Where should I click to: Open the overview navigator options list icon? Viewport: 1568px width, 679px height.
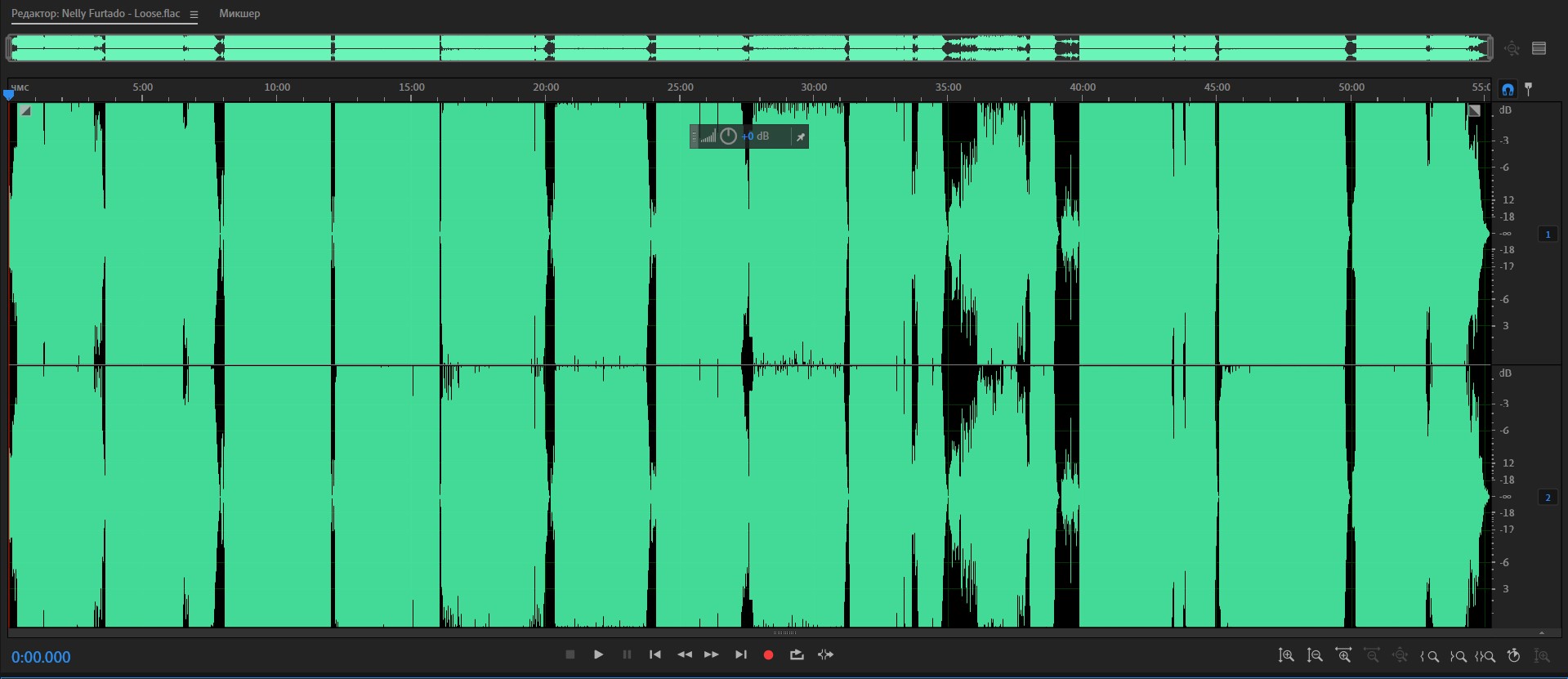click(1539, 48)
